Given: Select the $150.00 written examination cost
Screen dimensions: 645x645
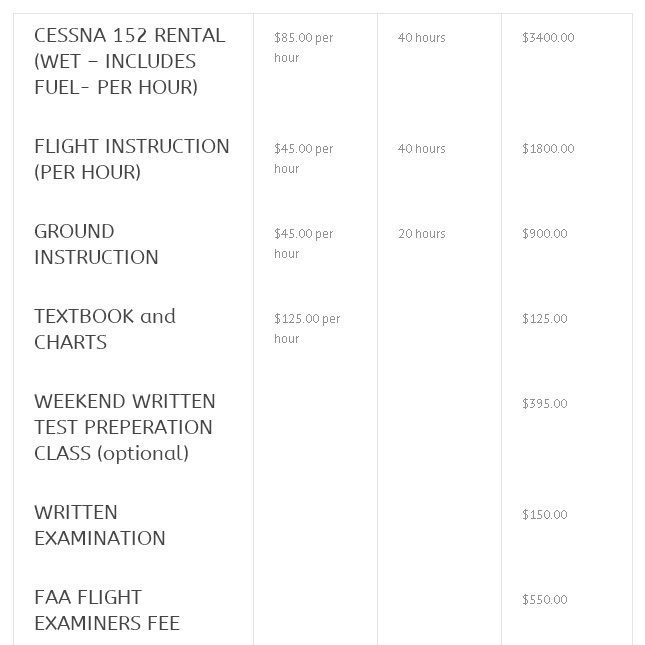Looking at the screenshot, I should click(x=545, y=515).
